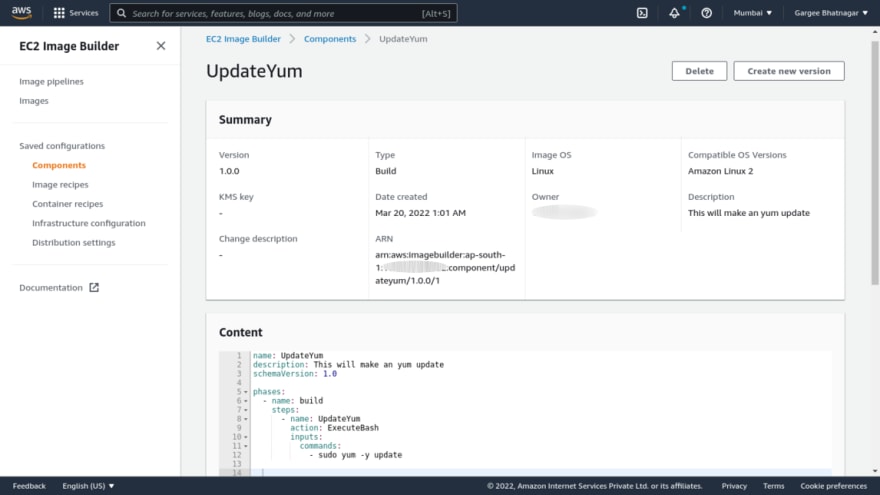Viewport: 880px width, 495px height.
Task: Focus the AWS services search box
Action: click(x=283, y=13)
